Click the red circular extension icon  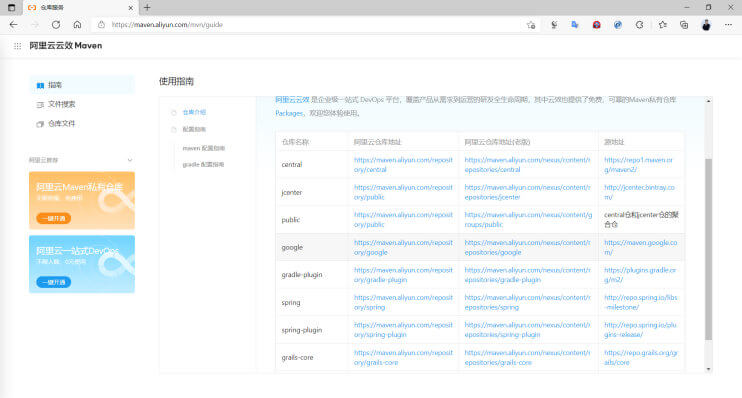596,25
